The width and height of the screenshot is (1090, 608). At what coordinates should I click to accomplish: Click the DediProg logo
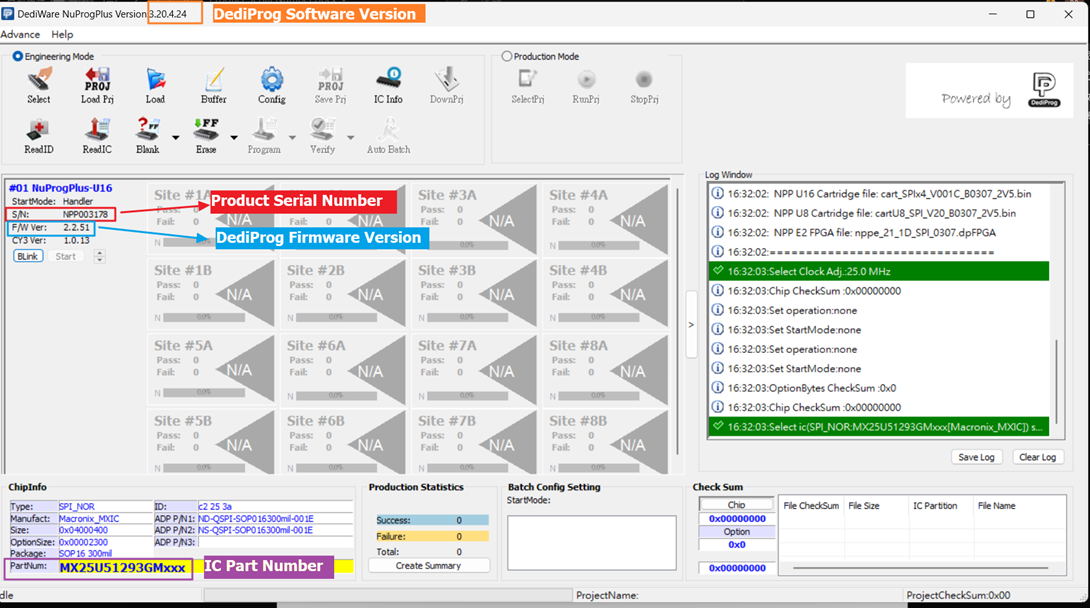point(1044,90)
